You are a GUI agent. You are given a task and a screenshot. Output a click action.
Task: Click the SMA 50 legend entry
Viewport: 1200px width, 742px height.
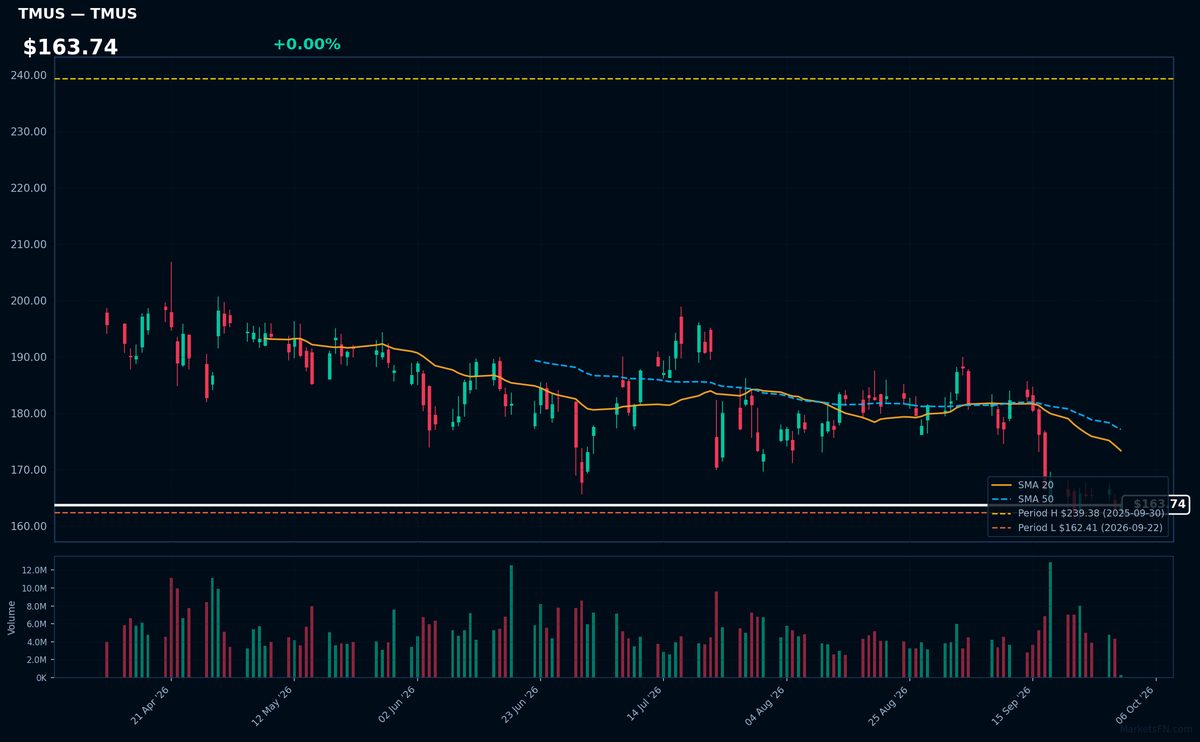click(x=1021, y=499)
